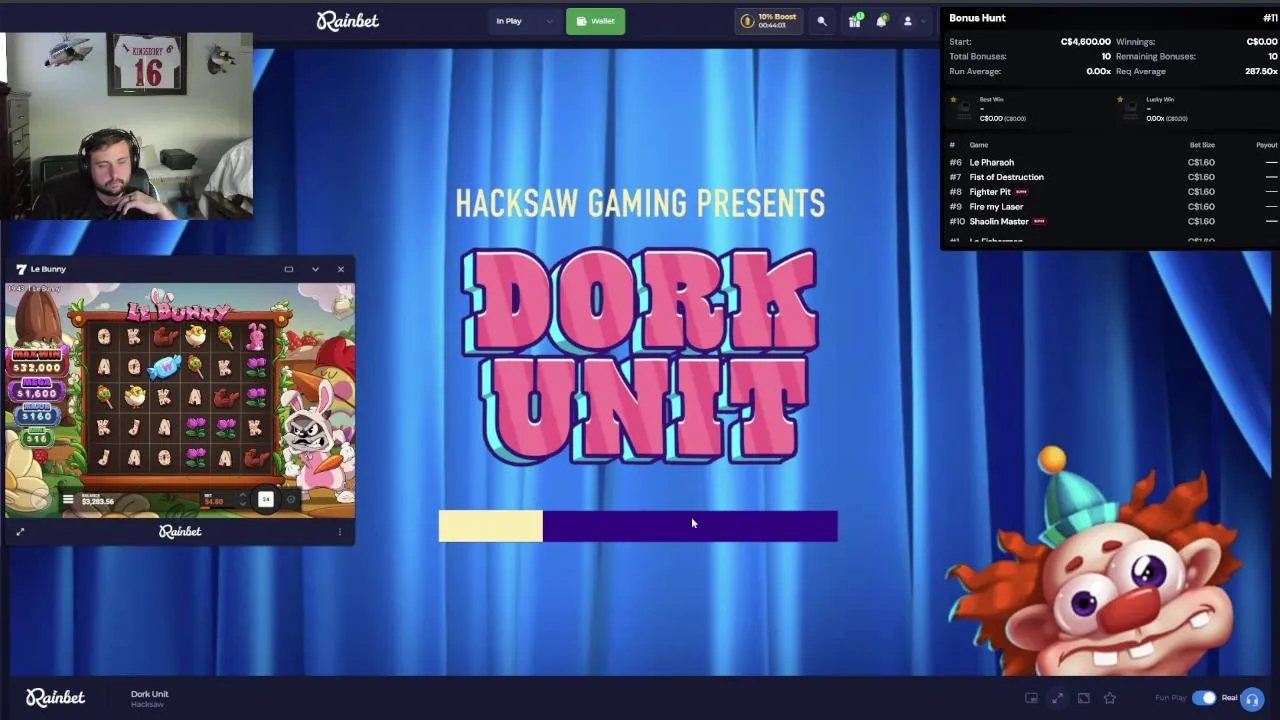Screen dimensions: 1280x720
Task: Click the Dork Unit game title
Action: (x=150, y=694)
